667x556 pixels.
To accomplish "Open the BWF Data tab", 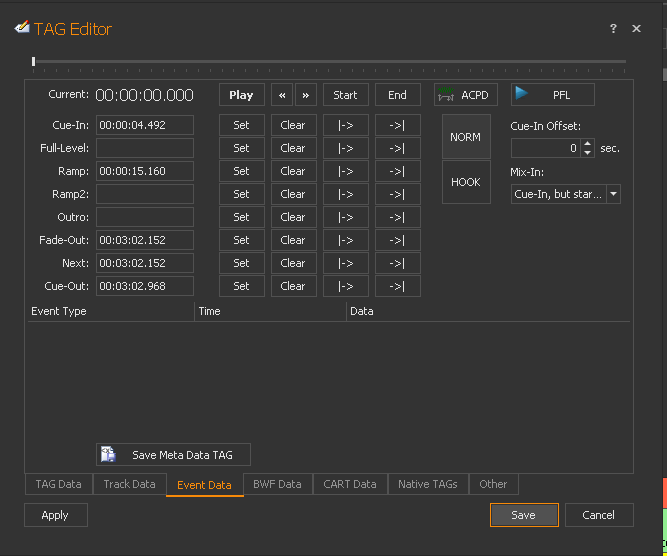I will pyautogui.click(x=277, y=484).
